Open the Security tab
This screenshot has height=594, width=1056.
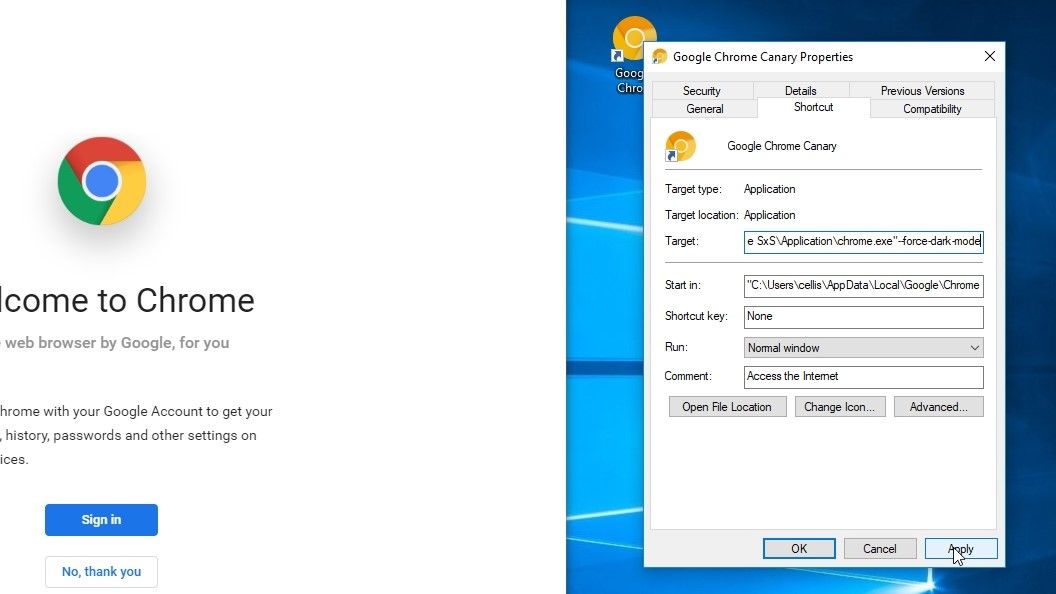click(x=701, y=90)
